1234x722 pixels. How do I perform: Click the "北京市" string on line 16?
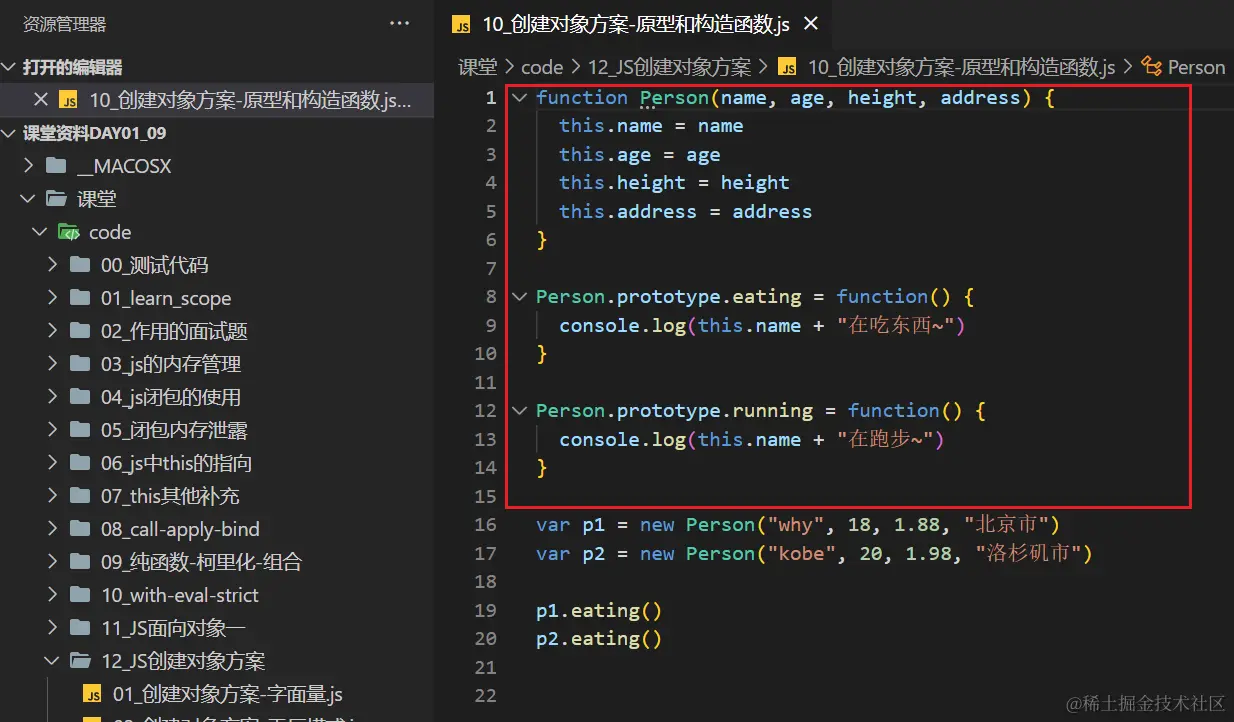pyautogui.click(x=1005, y=525)
